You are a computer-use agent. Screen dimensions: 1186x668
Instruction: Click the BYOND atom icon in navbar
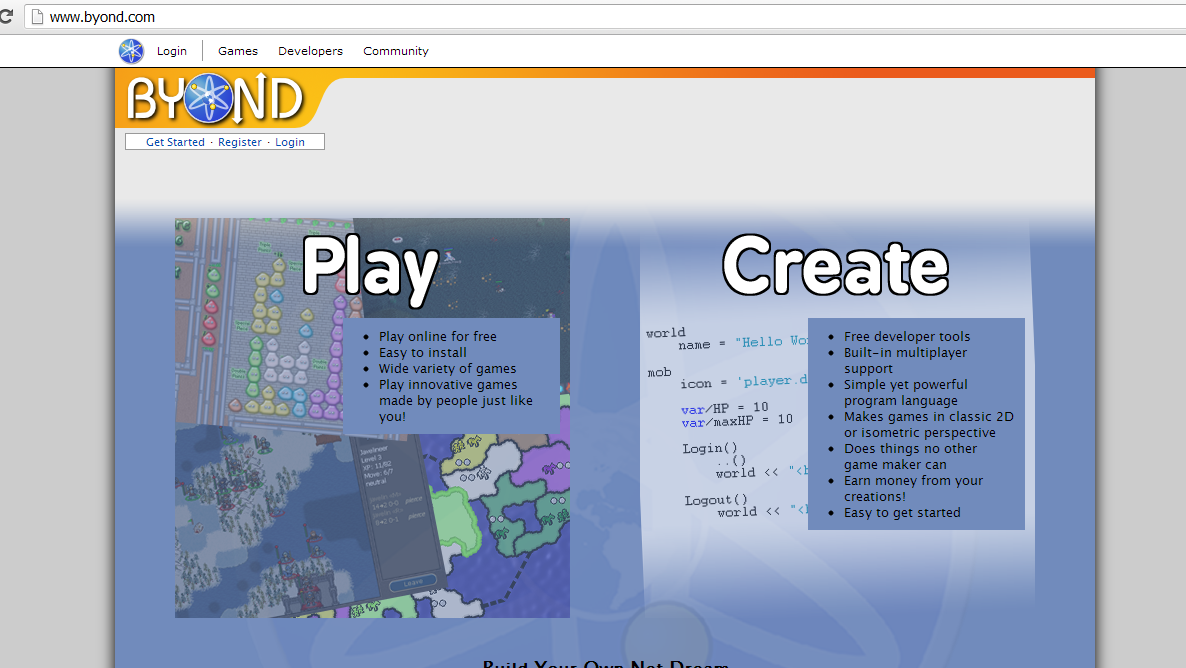pyautogui.click(x=131, y=51)
